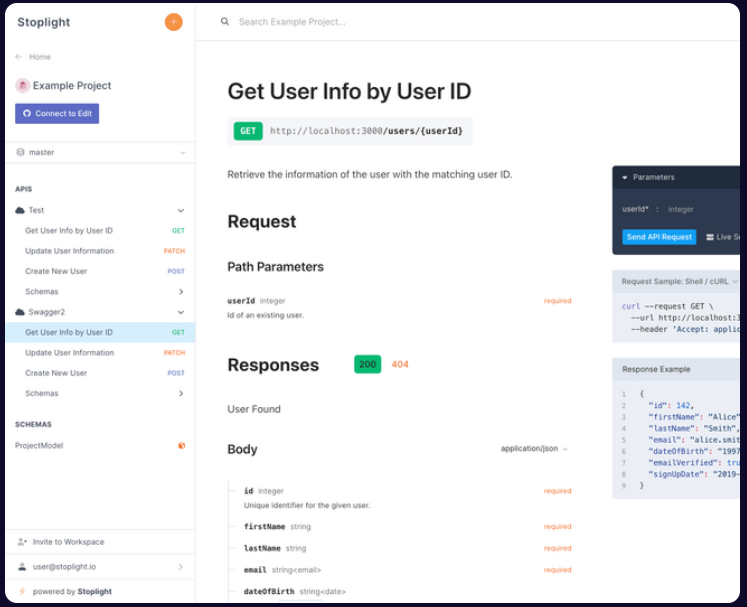Open the Stoplight logo title

point(44,22)
